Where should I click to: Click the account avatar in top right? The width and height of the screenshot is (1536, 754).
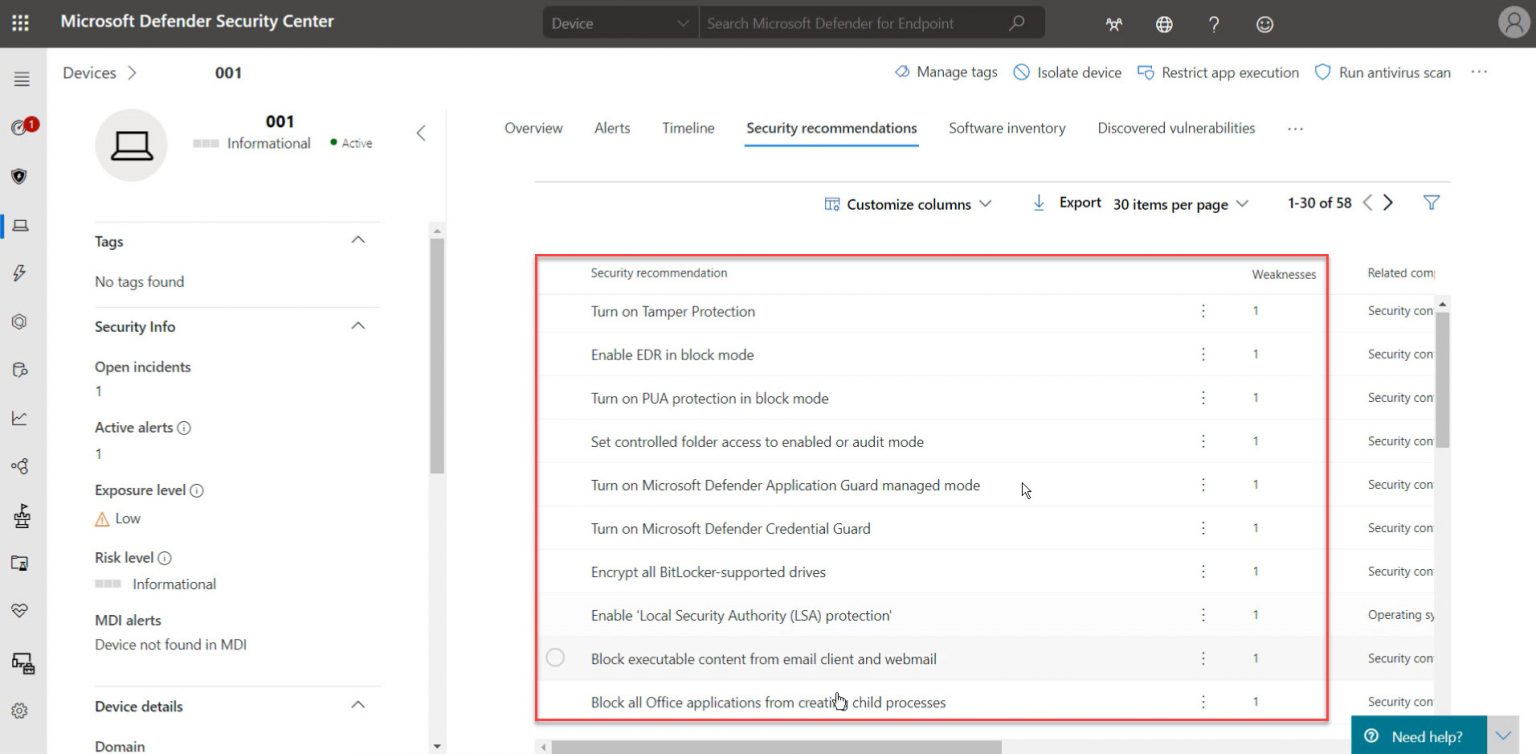coord(1513,22)
